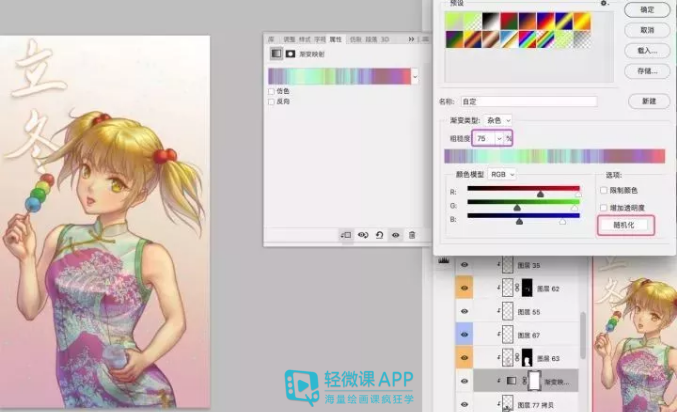Viewport: 677px width, 412px height.
Task: Select the layer named 图层 55
Action: click(528, 312)
